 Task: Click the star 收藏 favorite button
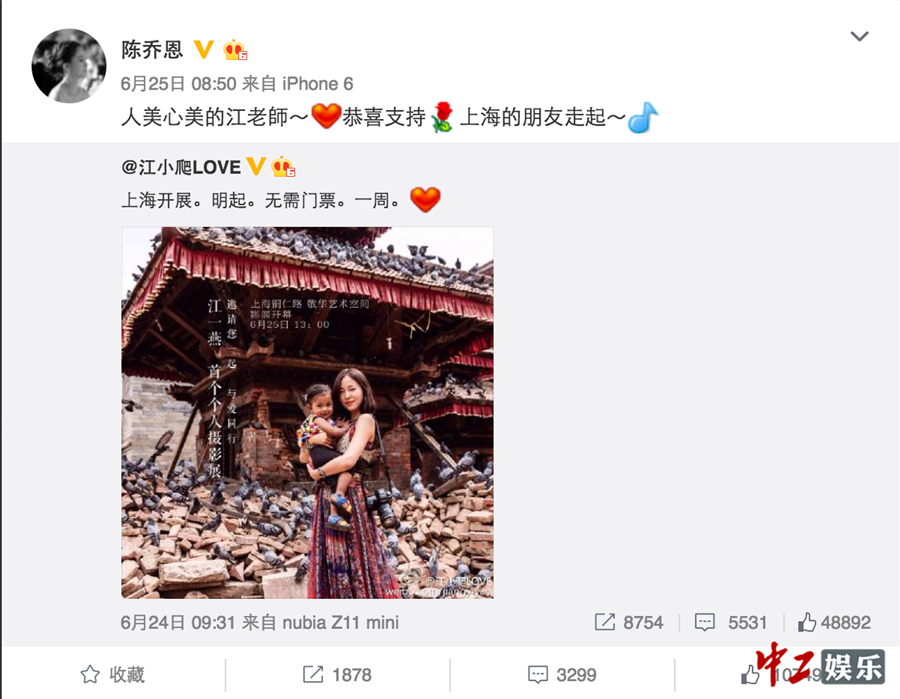click(112, 674)
